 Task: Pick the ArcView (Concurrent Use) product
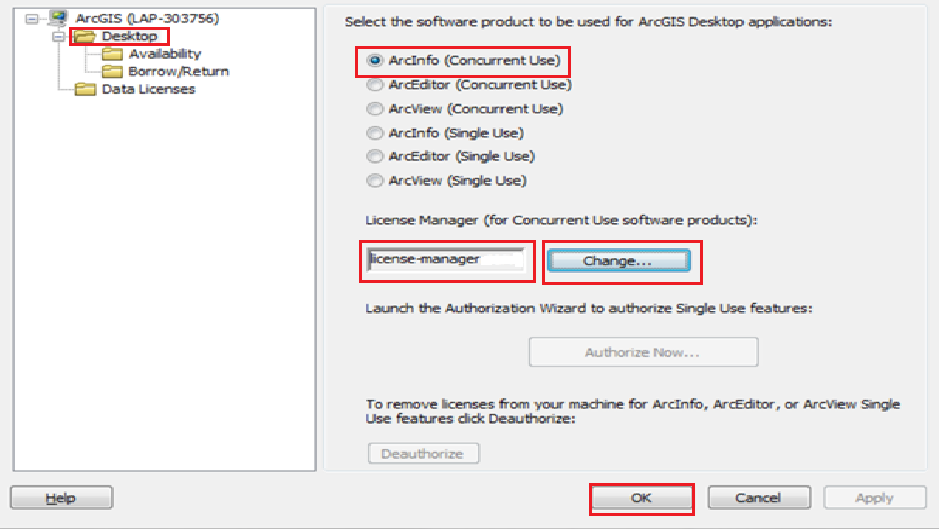pos(375,109)
